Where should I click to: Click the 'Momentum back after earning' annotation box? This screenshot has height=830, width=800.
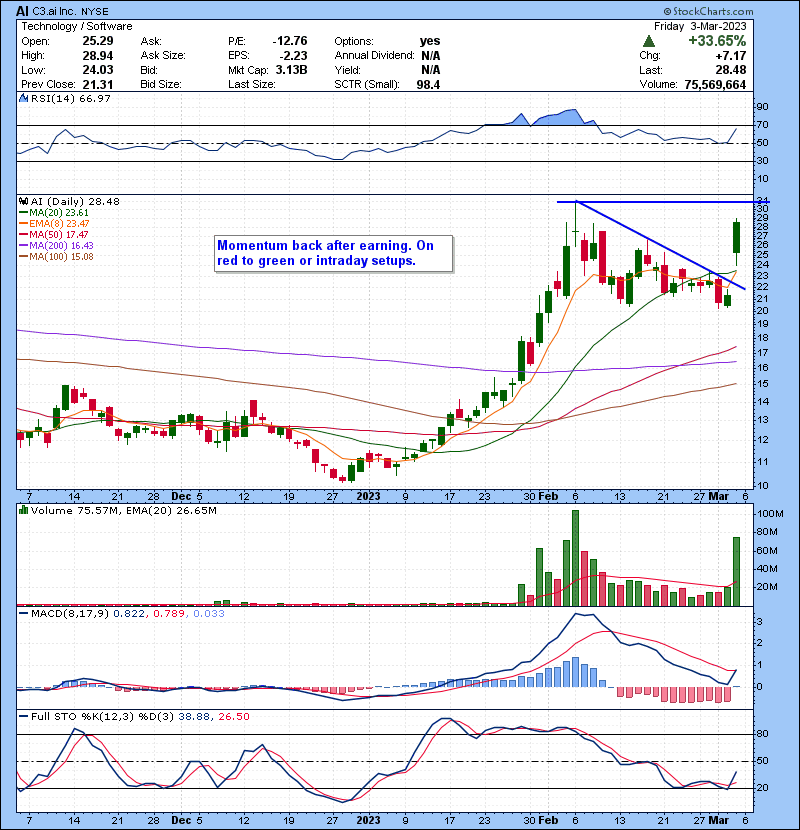tap(334, 254)
